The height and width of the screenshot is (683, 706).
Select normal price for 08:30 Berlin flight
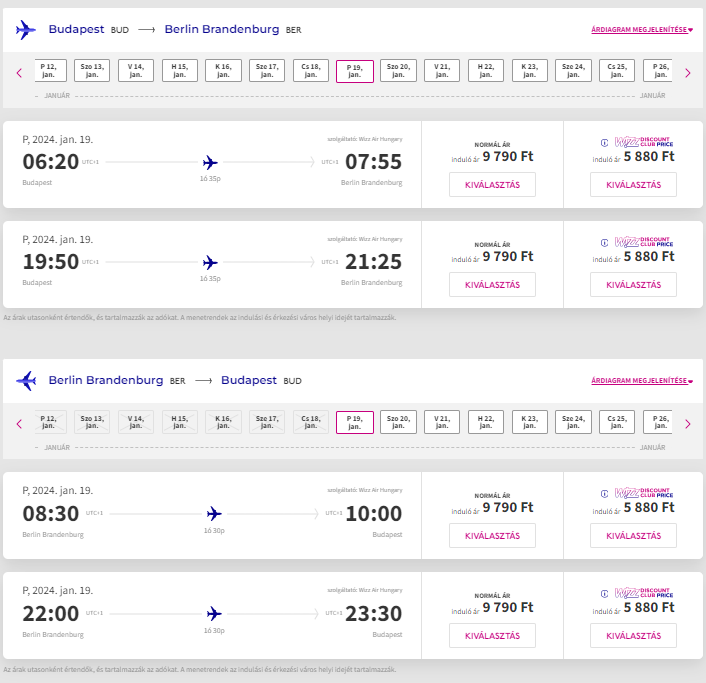pos(492,536)
